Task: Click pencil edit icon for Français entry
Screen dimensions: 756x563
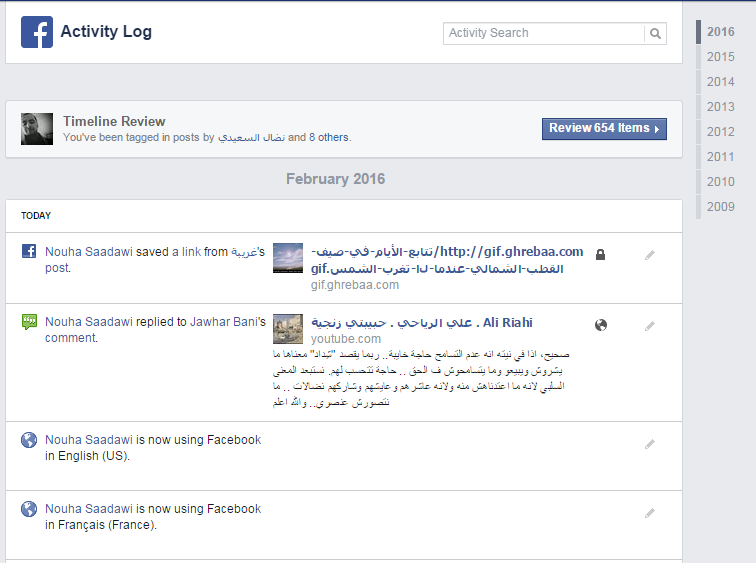Action: (x=650, y=513)
